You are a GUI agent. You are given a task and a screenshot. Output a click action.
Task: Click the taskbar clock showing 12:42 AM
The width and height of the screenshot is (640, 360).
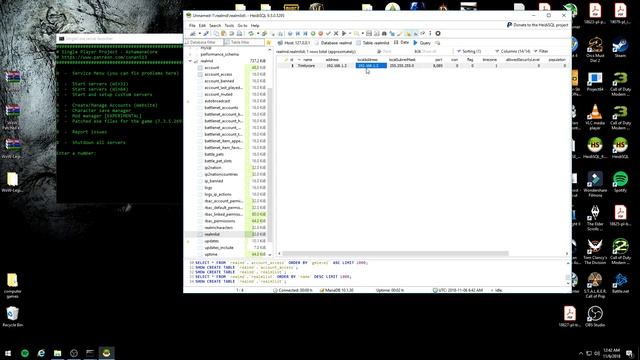pyautogui.click(x=611, y=353)
